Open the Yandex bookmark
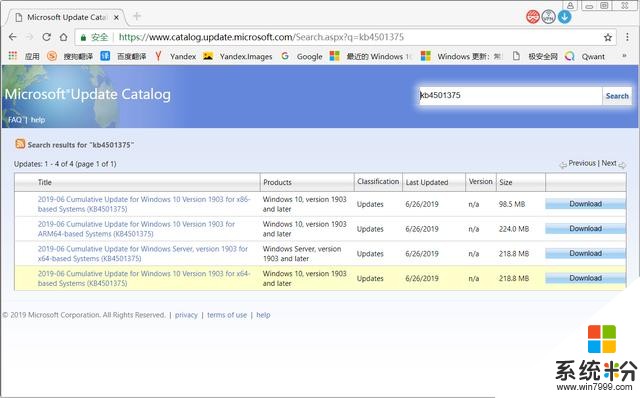This screenshot has height=398, width=640. pos(176,56)
